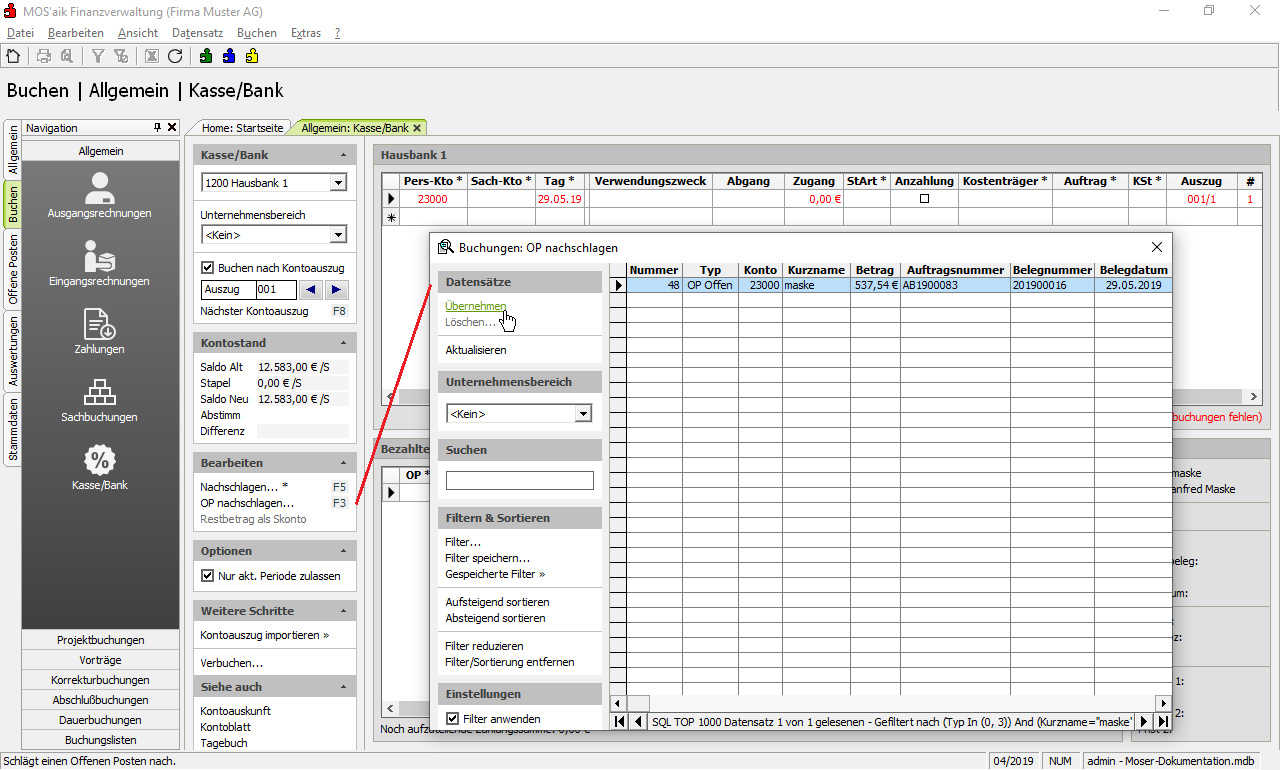Open Sachbuchungen in the navigation panel
The height and width of the screenshot is (770, 1280).
[x=99, y=399]
